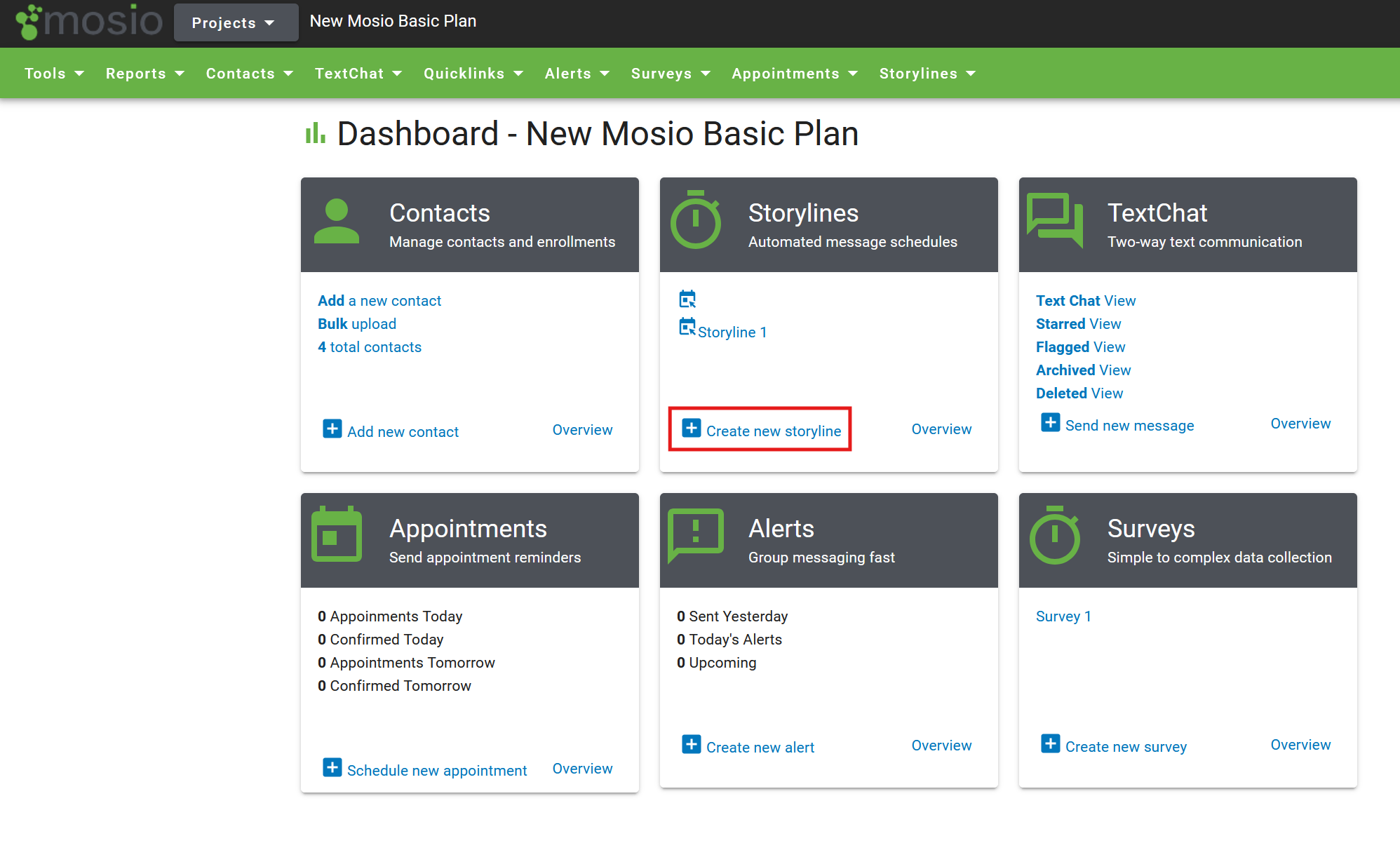Viewport: 1400px width, 843px height.
Task: View 4 total contacts
Action: pyautogui.click(x=370, y=347)
